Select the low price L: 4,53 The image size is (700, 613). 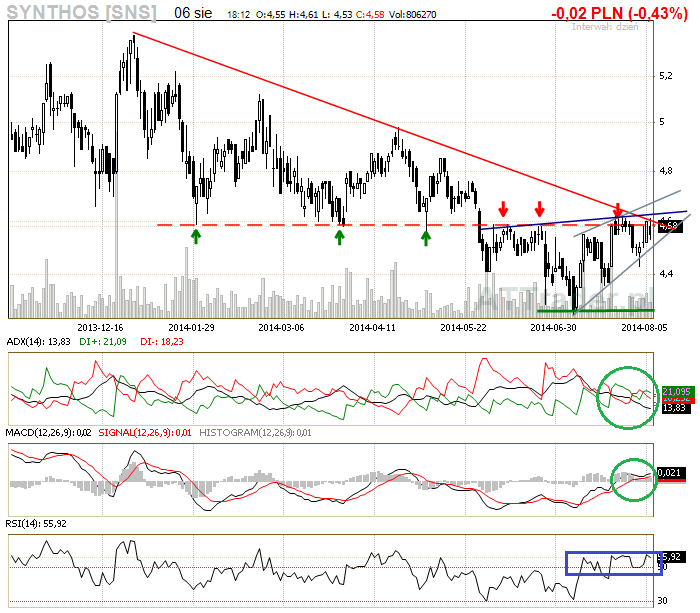coord(337,15)
